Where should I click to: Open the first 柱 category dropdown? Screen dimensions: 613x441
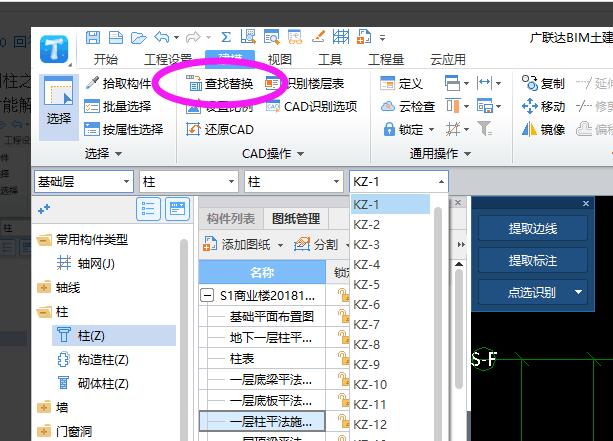coord(188,181)
